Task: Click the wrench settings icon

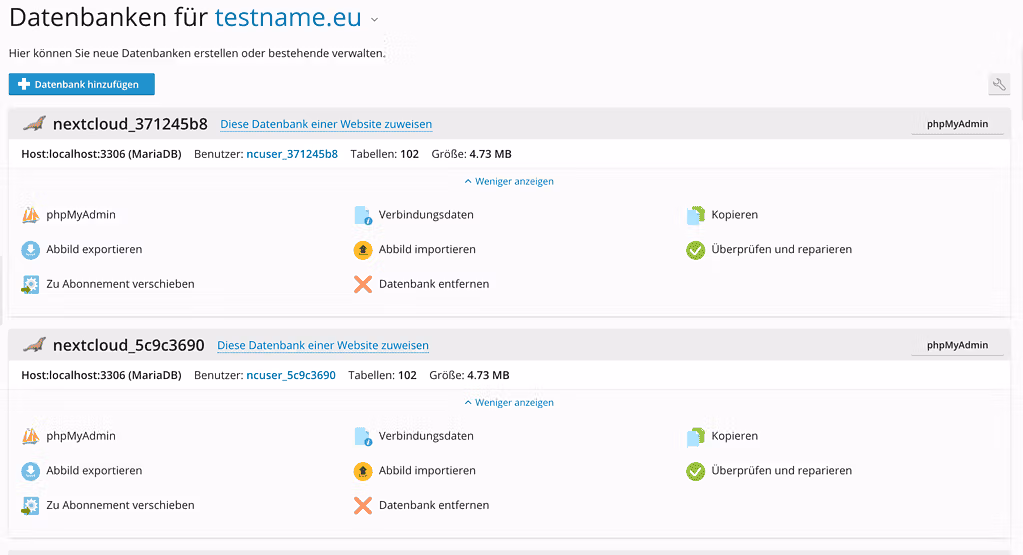Action: (999, 84)
